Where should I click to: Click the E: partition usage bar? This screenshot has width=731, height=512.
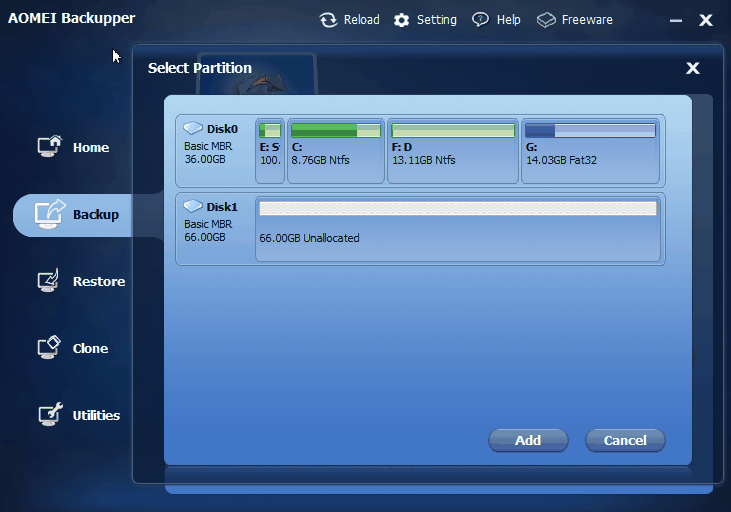(x=270, y=130)
